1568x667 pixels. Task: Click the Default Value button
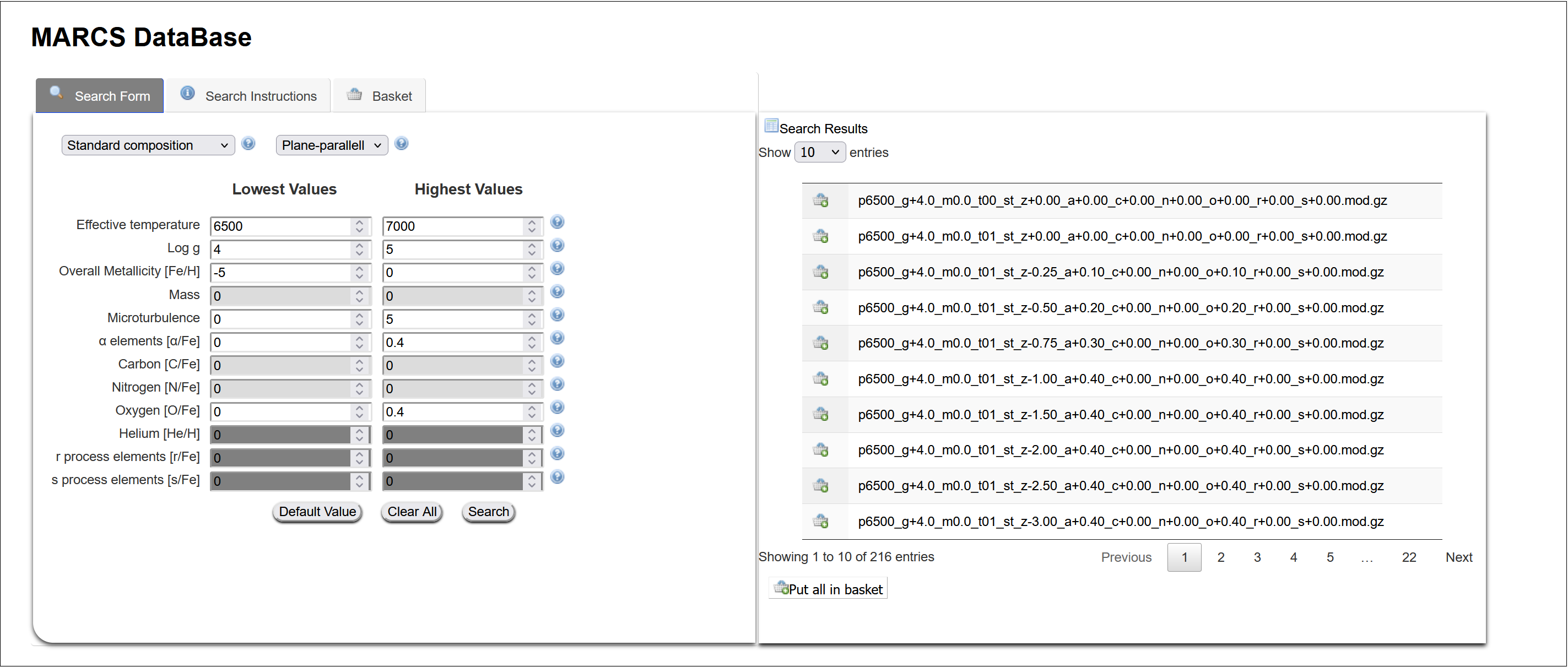pyautogui.click(x=317, y=512)
